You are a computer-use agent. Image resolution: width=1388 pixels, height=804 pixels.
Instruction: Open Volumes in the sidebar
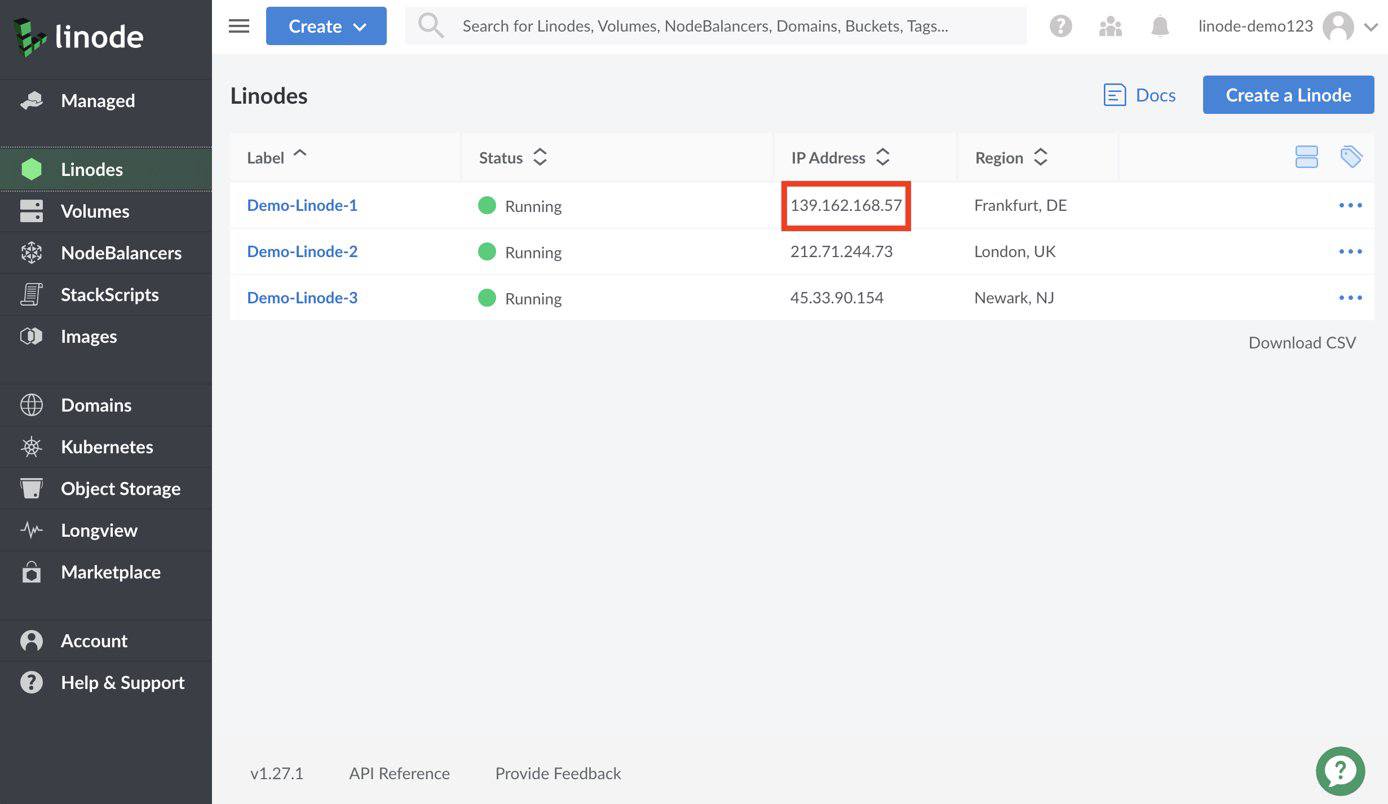[95, 211]
